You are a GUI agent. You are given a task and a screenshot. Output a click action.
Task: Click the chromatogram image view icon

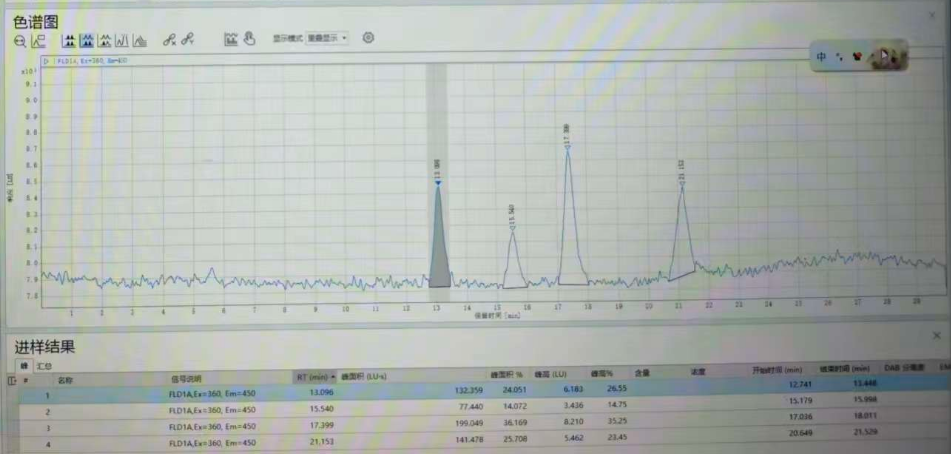[231, 39]
